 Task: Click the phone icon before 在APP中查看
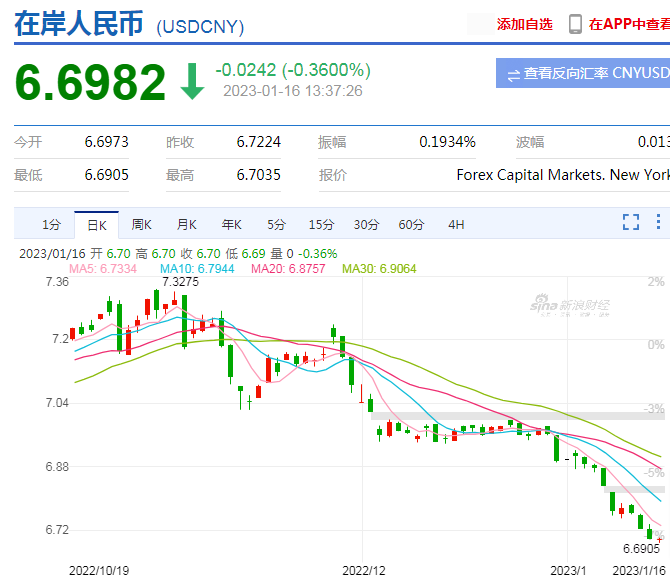point(576,24)
